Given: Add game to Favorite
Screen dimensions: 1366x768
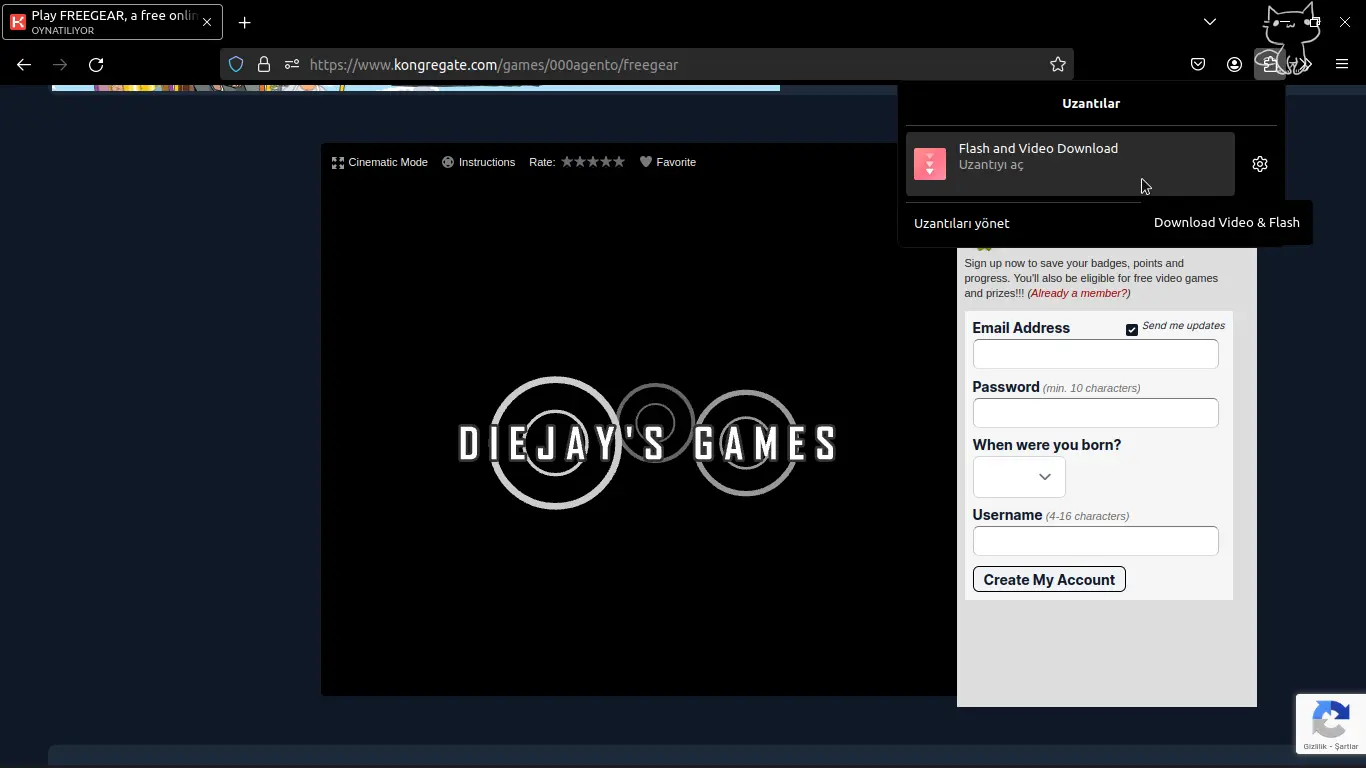Looking at the screenshot, I should (x=667, y=162).
